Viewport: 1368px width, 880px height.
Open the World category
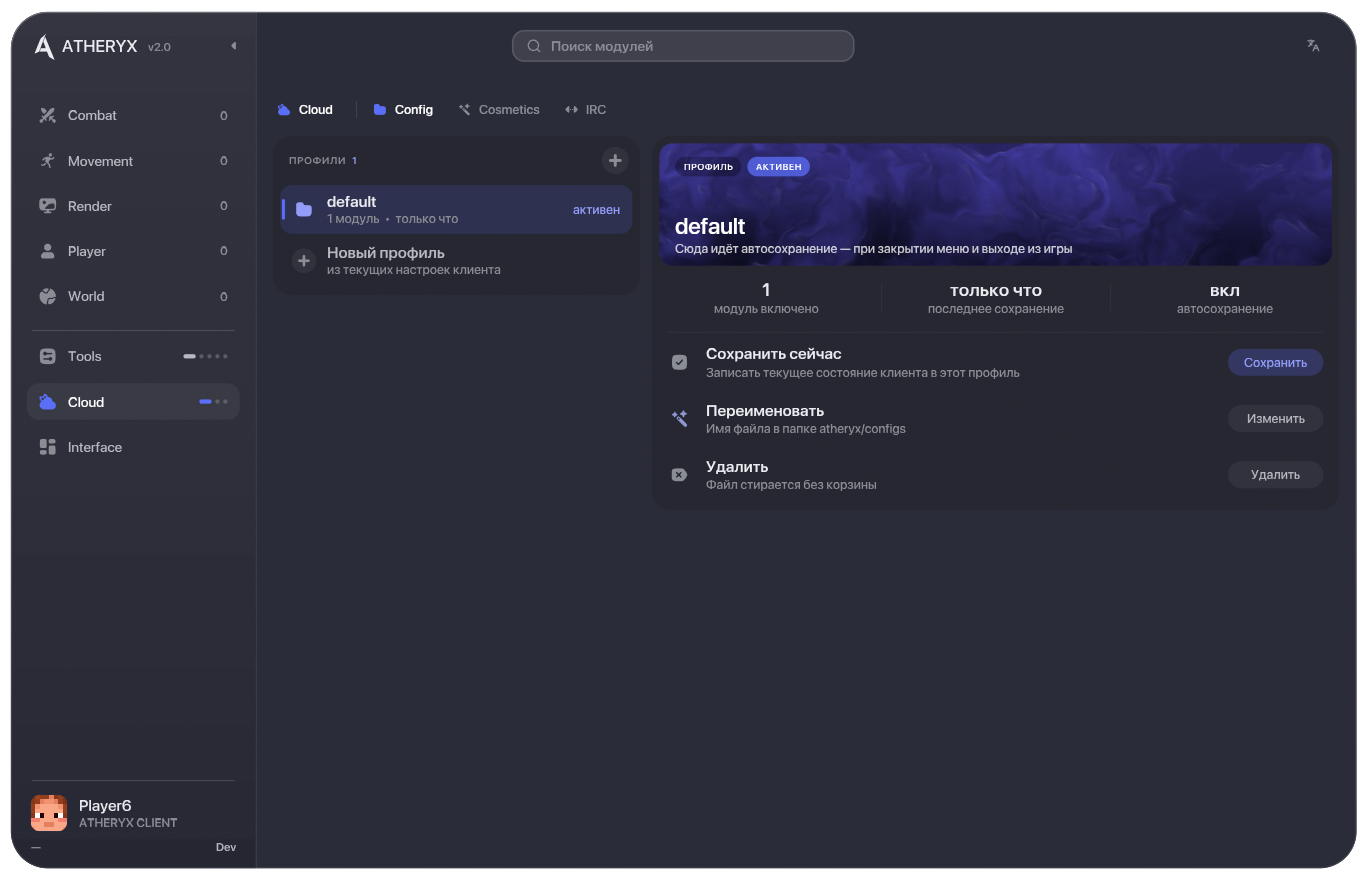(x=133, y=296)
